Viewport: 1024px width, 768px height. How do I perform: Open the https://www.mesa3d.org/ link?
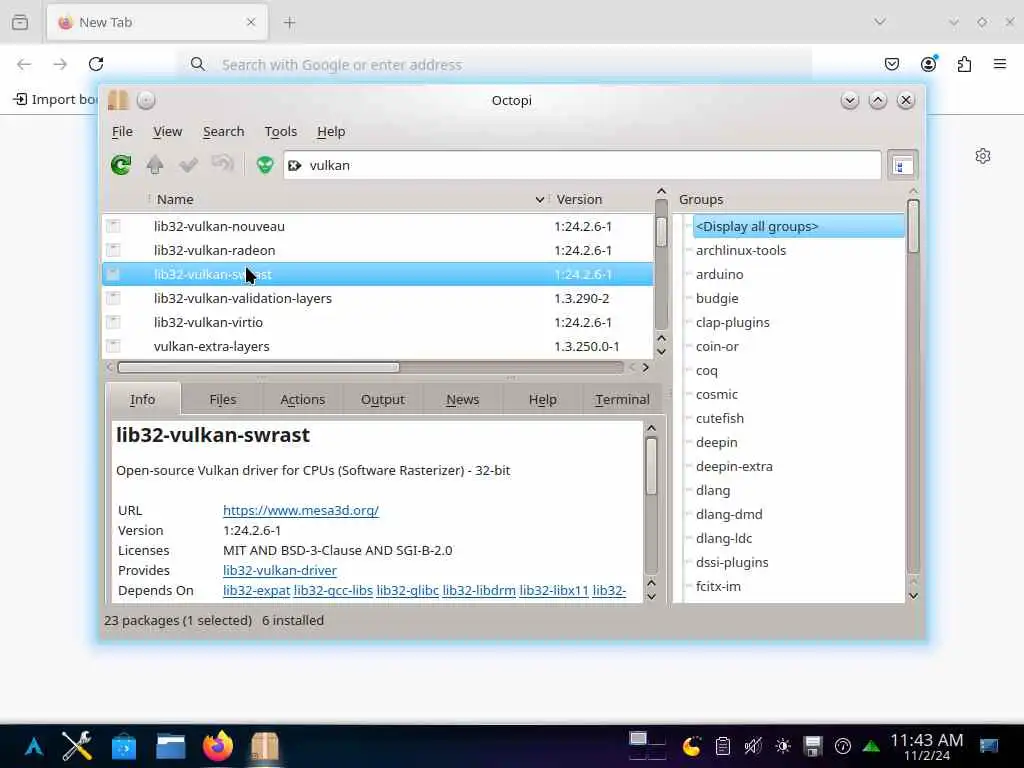click(300, 510)
